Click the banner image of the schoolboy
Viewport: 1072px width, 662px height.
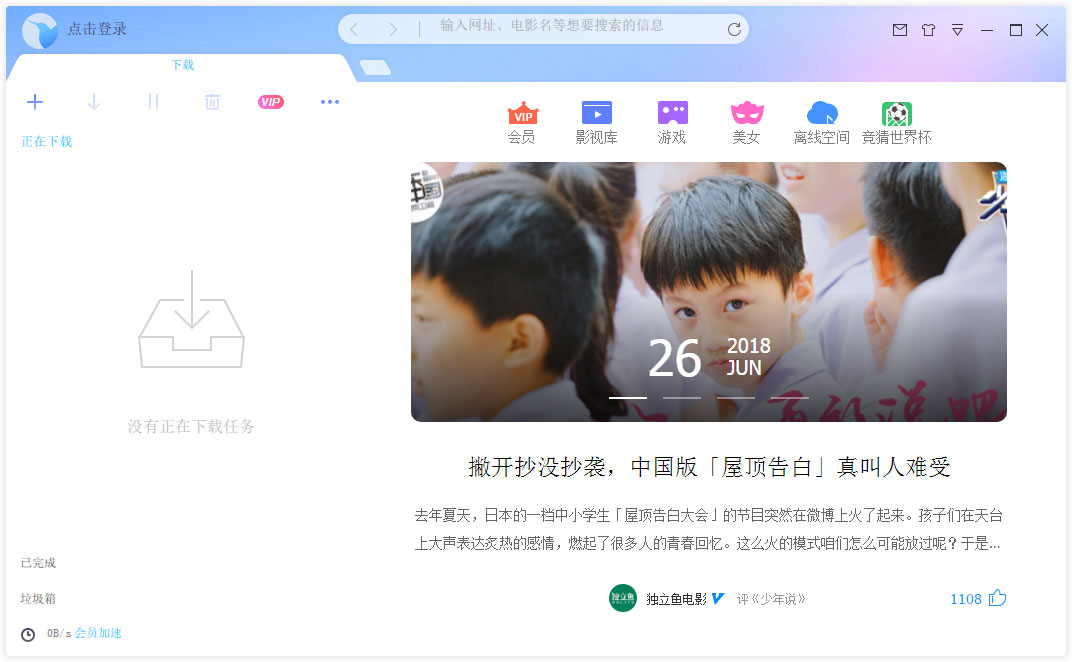click(x=708, y=291)
